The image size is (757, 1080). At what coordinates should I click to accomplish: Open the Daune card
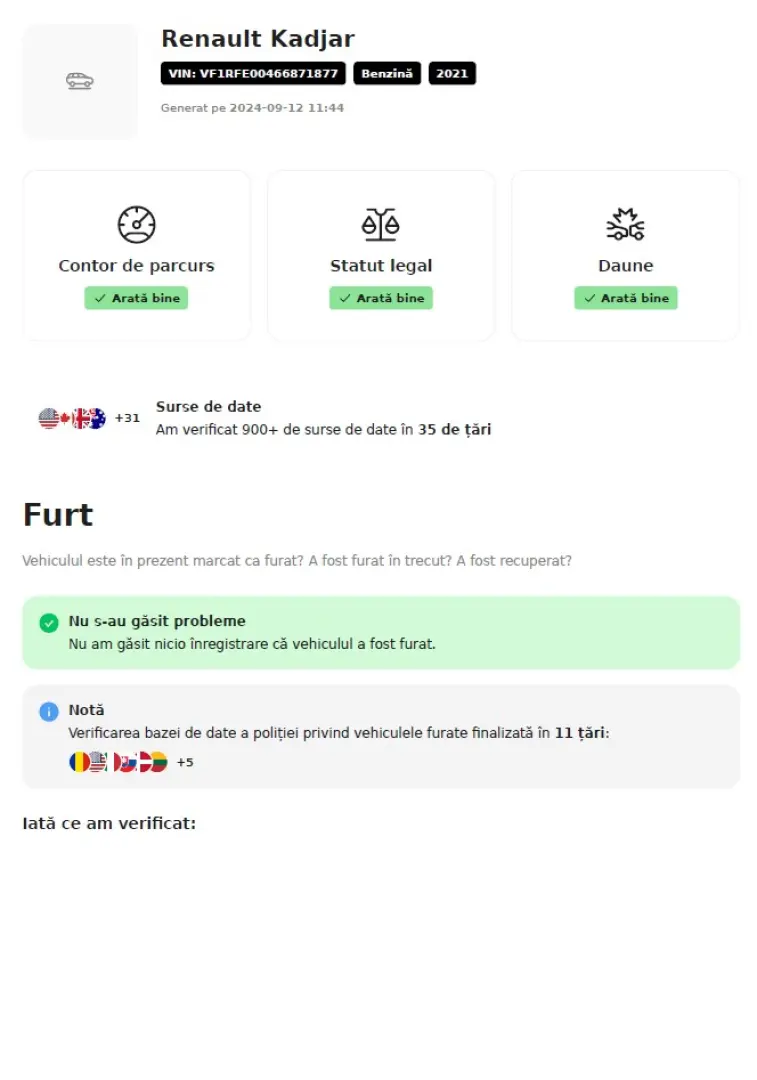pyautogui.click(x=625, y=256)
